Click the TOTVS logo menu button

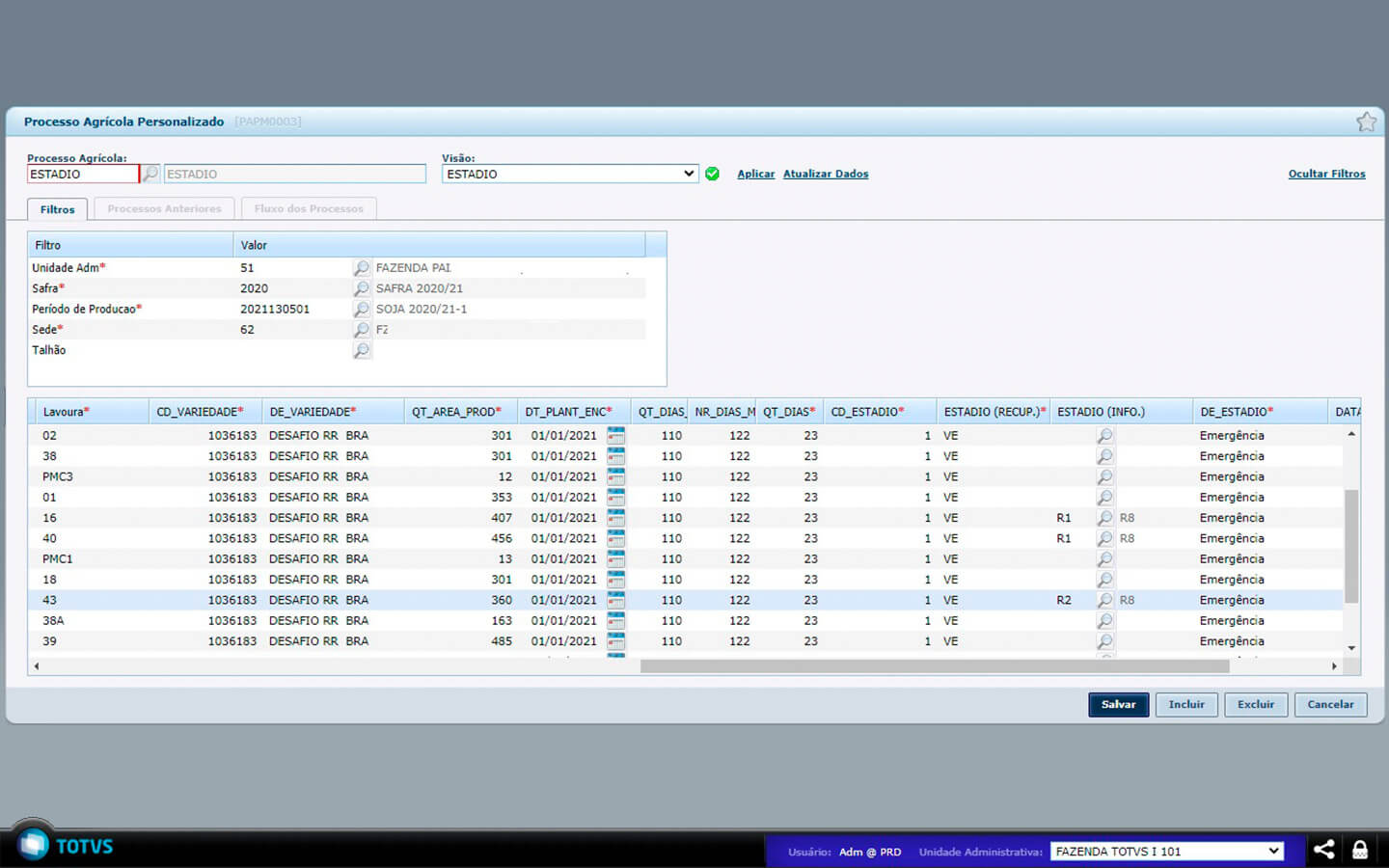[35, 845]
